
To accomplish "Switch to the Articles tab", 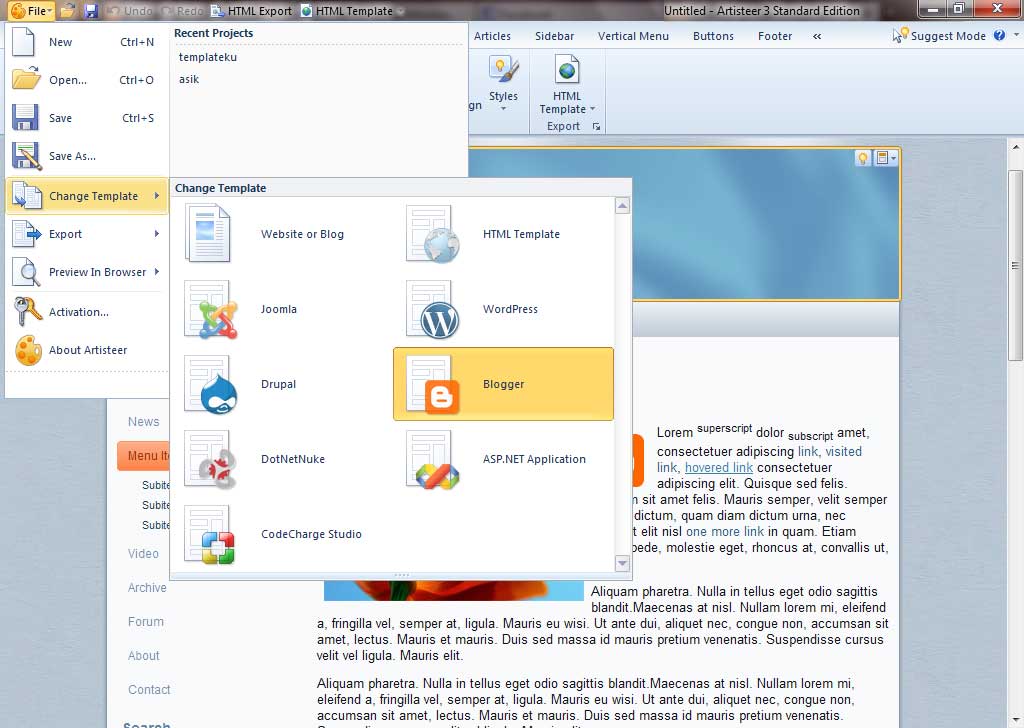I will click(x=492, y=36).
